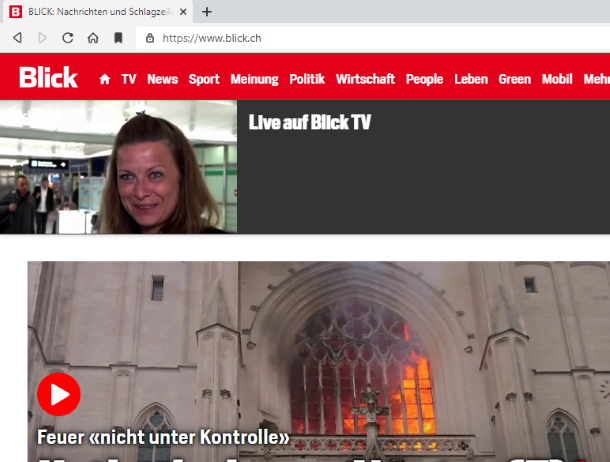
Task: Focus the address bar showing blick.ch
Action: pos(373,38)
